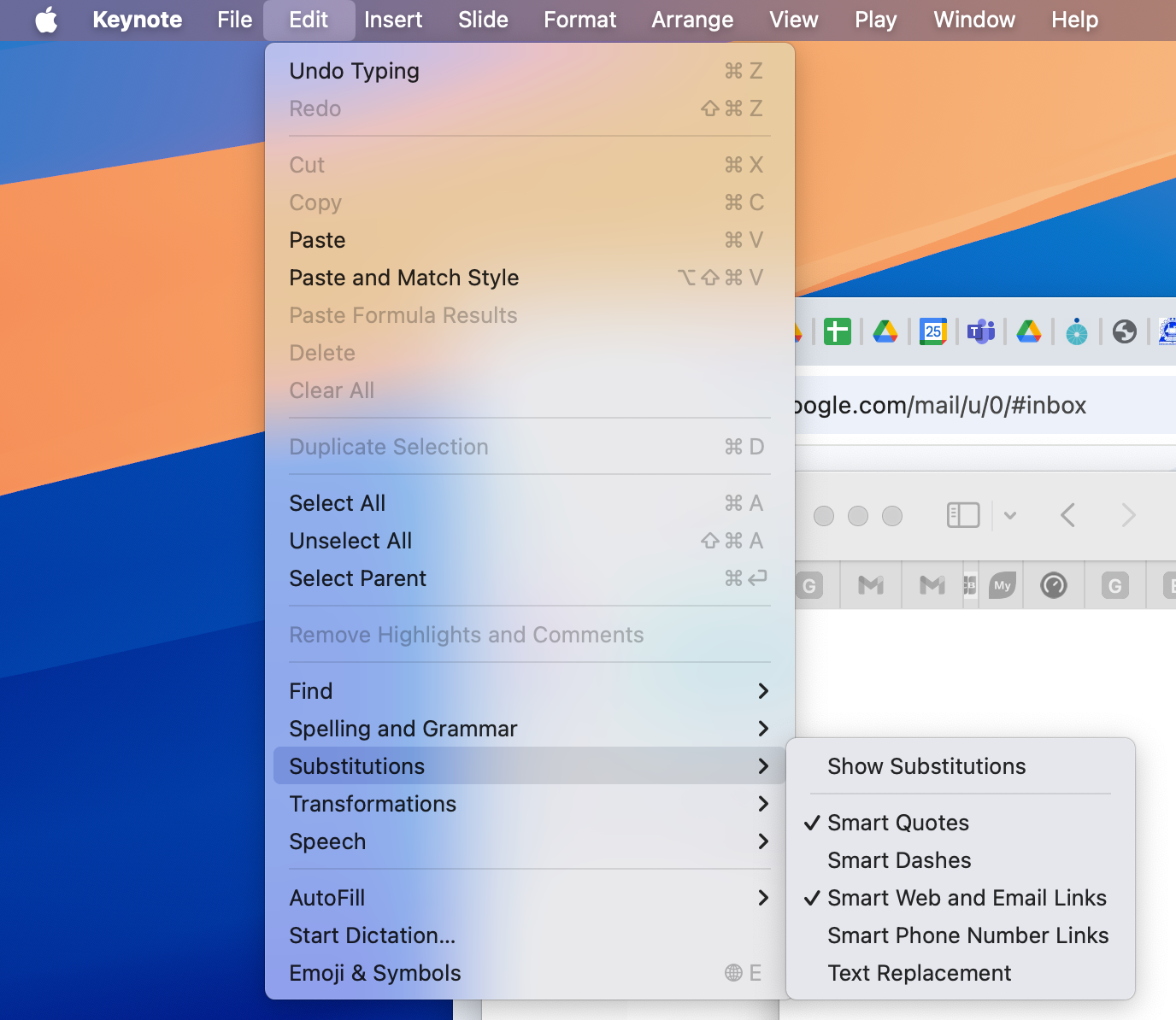Toggle Text Replacement in Substitutions submenu

pyautogui.click(x=961, y=973)
